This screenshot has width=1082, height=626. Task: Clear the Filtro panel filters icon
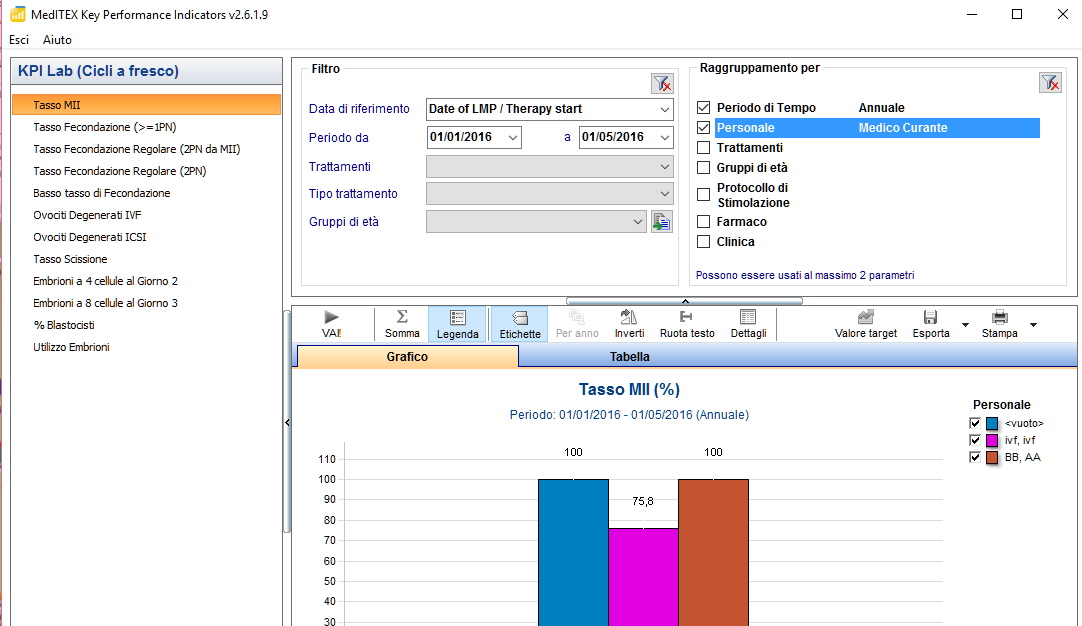pos(662,84)
